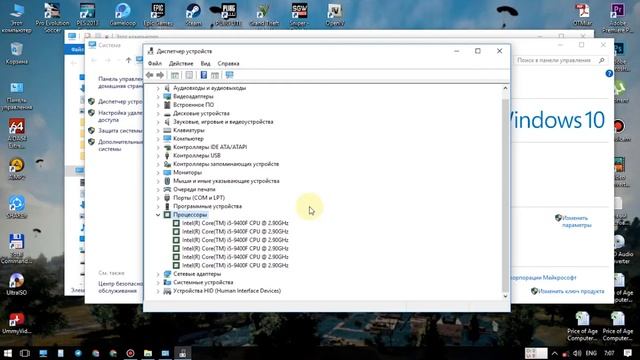Click the red record icon on taskbar
This screenshot has width=640, height=360.
tap(130, 353)
